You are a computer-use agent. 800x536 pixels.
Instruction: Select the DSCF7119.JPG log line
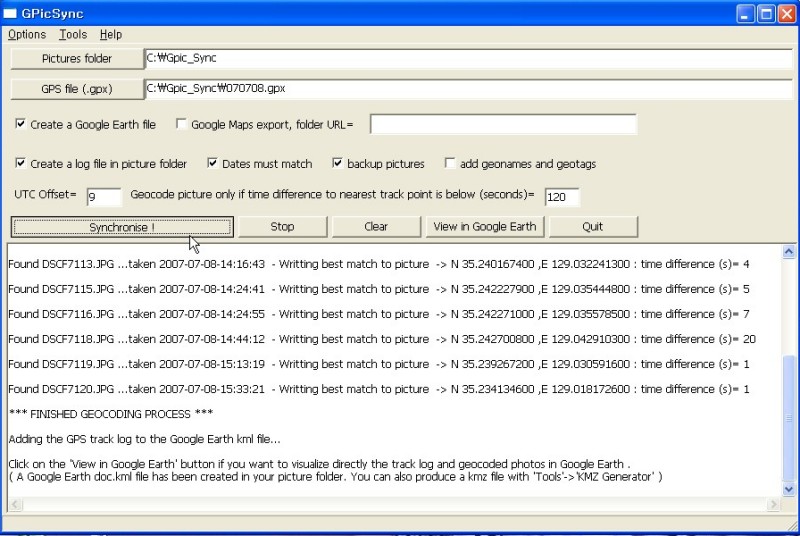pos(379,364)
